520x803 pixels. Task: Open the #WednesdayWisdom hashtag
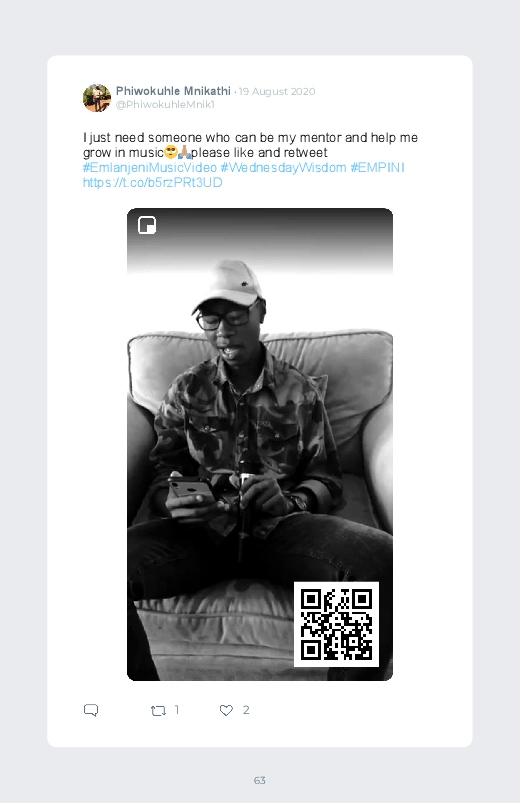click(x=283, y=167)
